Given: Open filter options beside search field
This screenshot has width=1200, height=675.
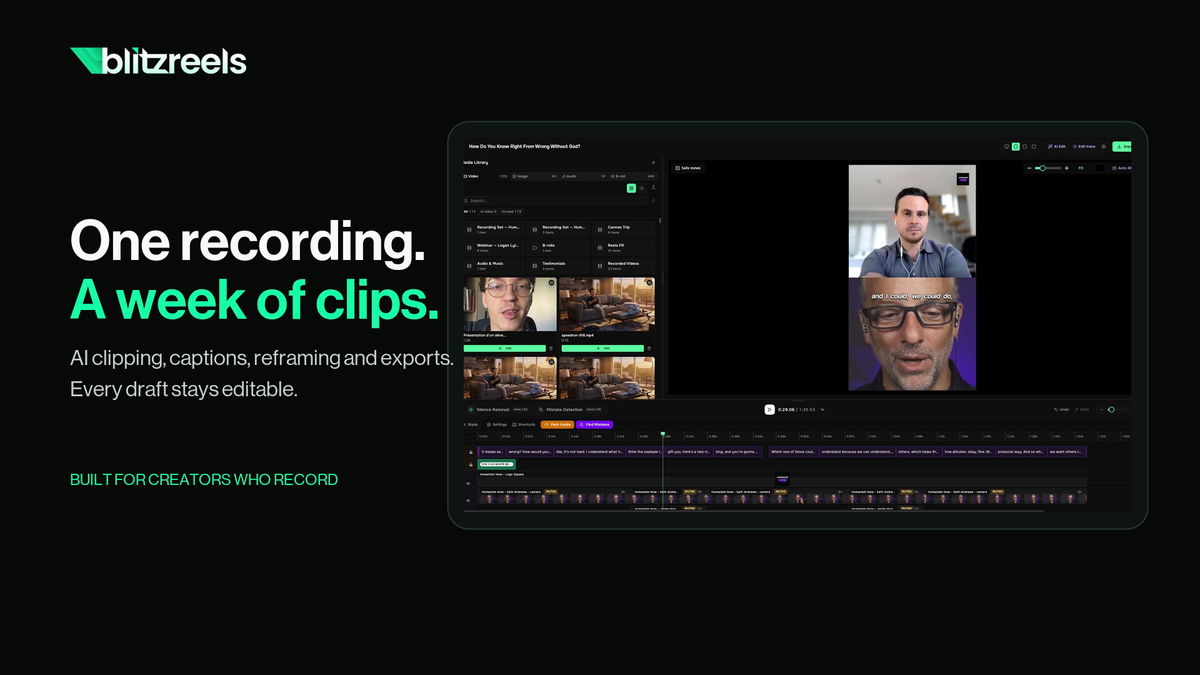Looking at the screenshot, I should 654,201.
